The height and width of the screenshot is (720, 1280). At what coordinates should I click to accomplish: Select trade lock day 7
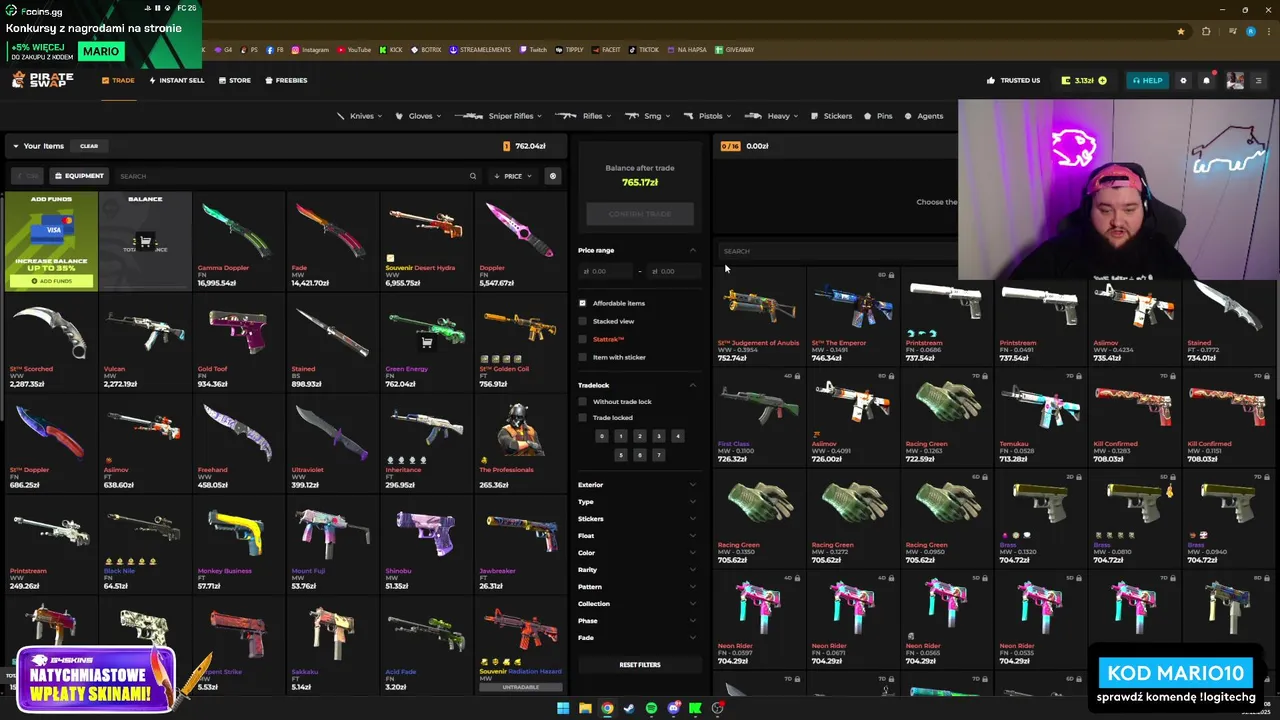coord(658,455)
